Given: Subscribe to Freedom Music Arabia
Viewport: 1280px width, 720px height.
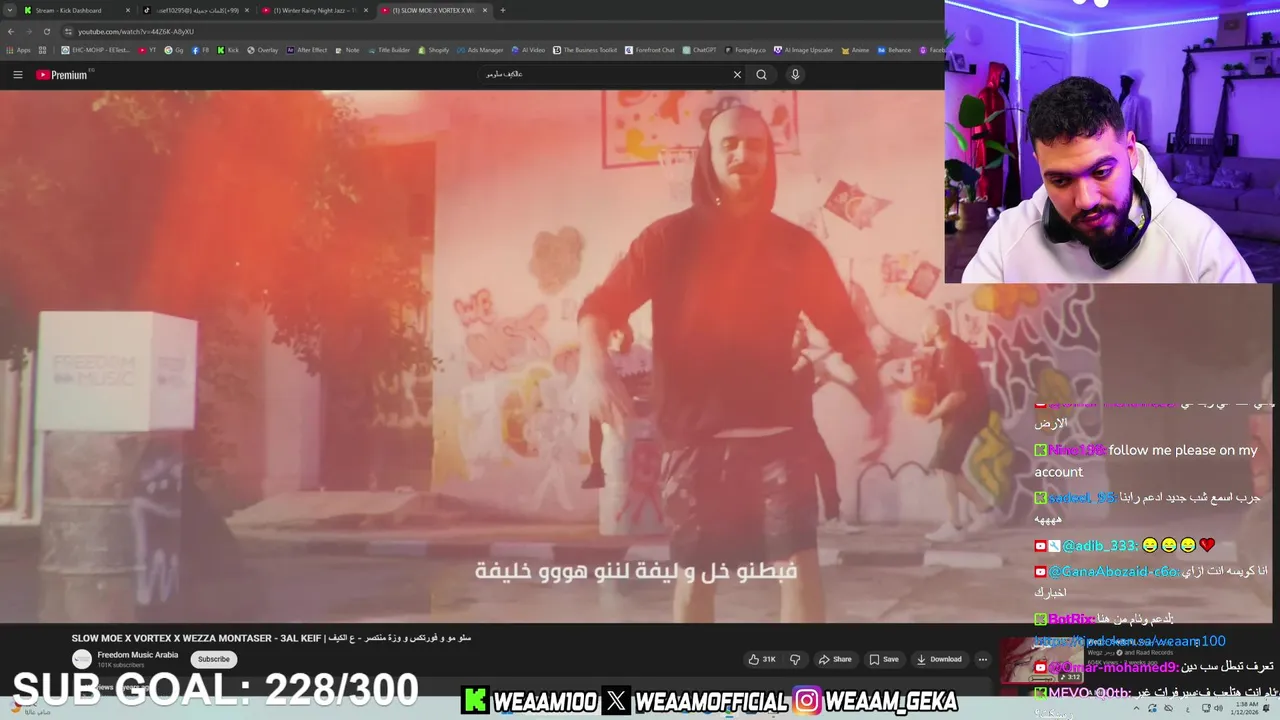Looking at the screenshot, I should point(213,659).
